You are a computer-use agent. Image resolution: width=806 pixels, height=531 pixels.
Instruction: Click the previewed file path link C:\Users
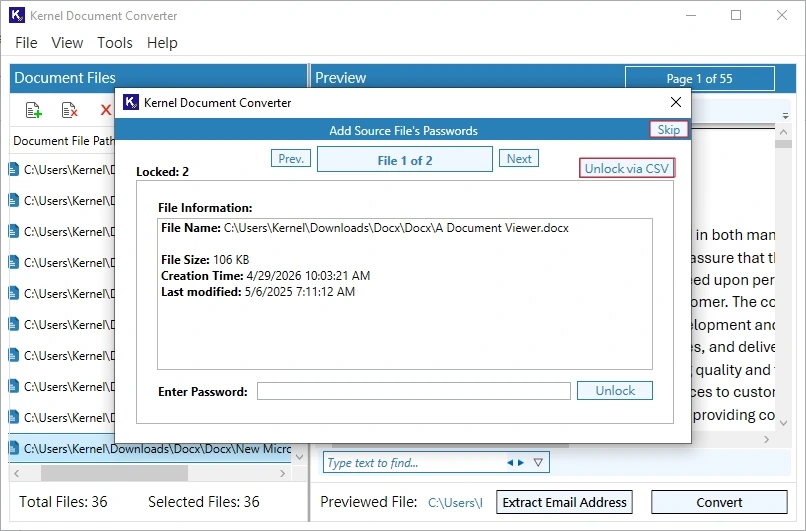[455, 503]
